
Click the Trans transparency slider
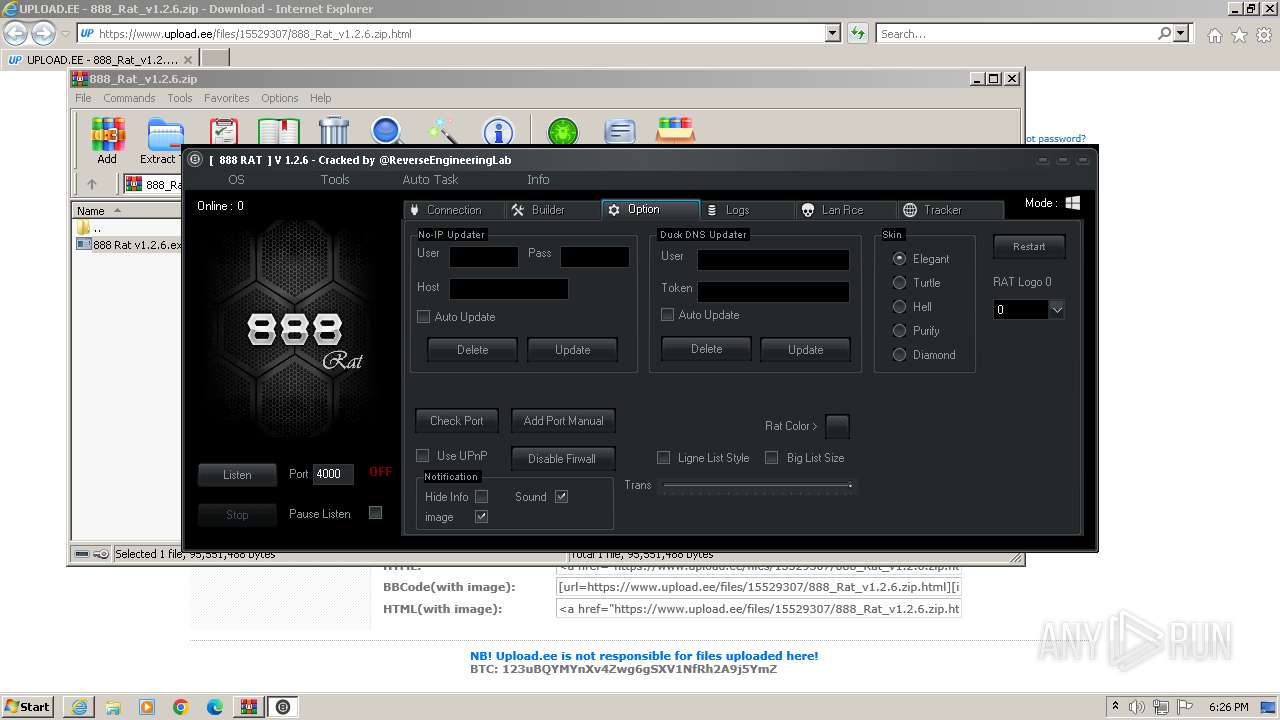coord(757,486)
